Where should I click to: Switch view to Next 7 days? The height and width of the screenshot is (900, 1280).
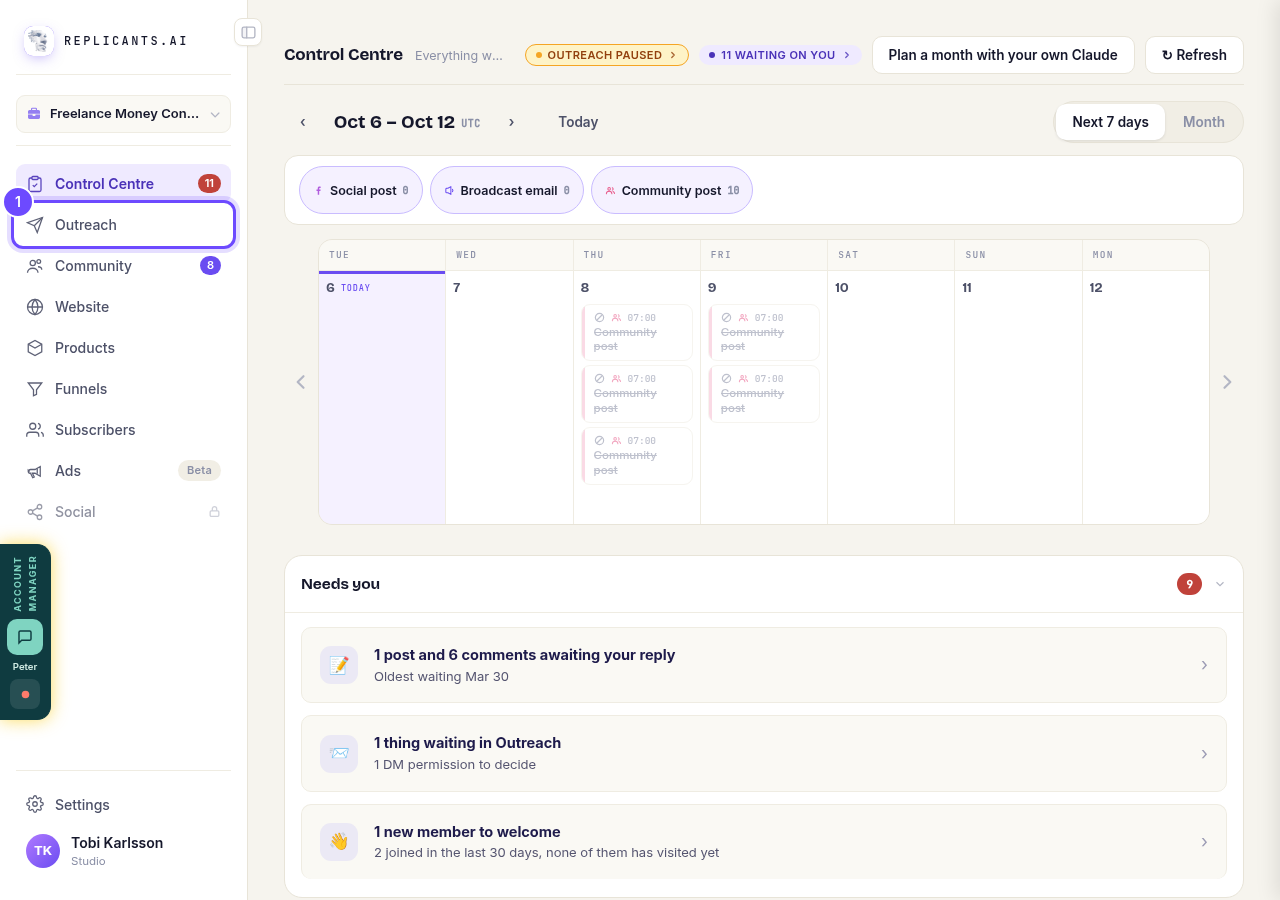pos(1110,122)
